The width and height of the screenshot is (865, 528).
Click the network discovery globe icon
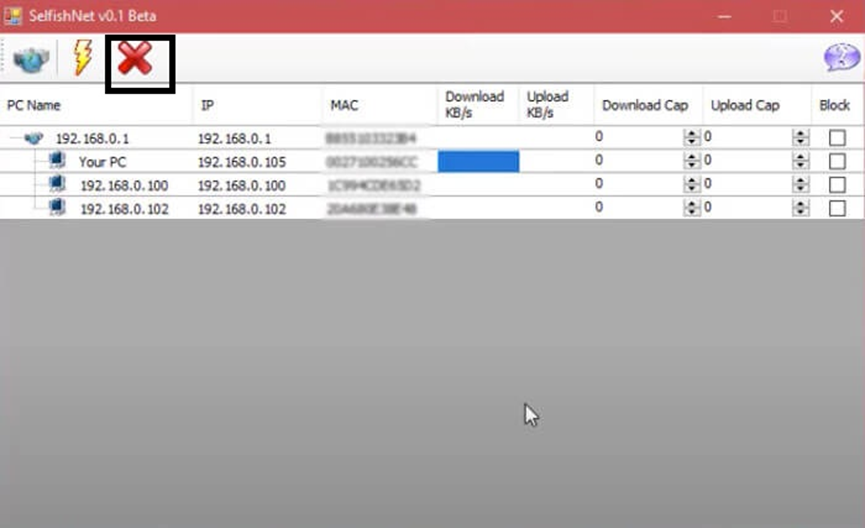click(31, 60)
